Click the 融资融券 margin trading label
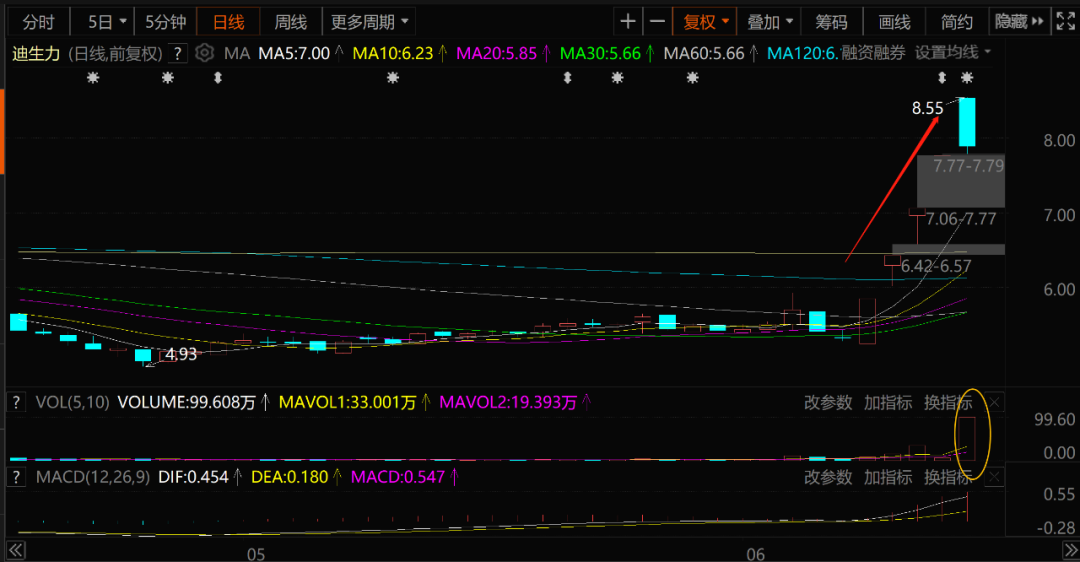The image size is (1080, 562). click(x=873, y=53)
